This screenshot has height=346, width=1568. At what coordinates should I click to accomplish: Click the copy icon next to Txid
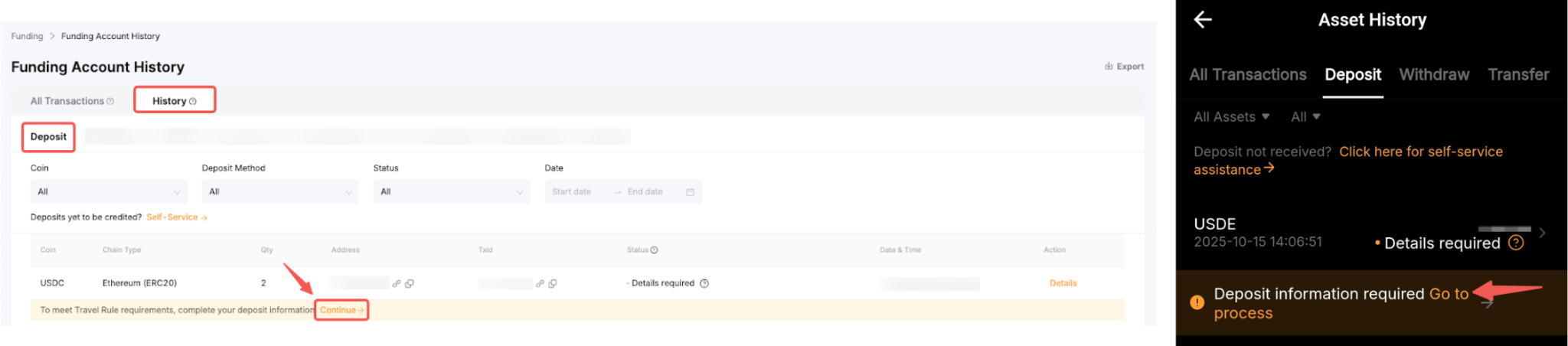(553, 283)
